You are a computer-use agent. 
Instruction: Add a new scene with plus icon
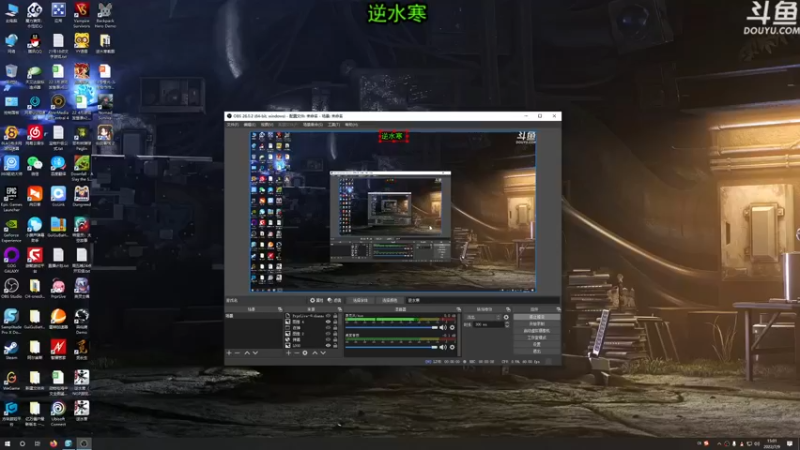point(229,353)
